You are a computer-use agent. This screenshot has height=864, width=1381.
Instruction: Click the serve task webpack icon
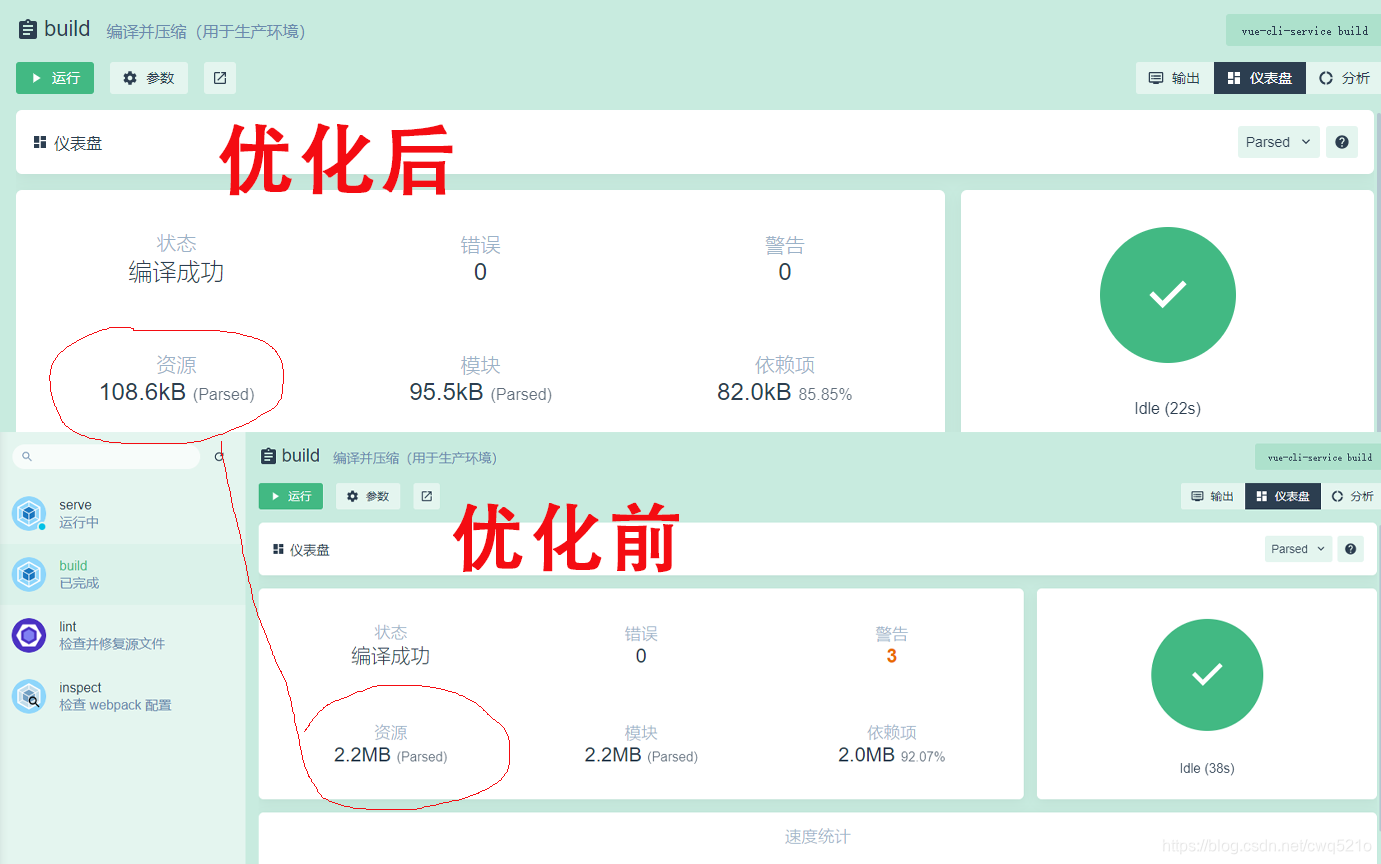point(29,514)
